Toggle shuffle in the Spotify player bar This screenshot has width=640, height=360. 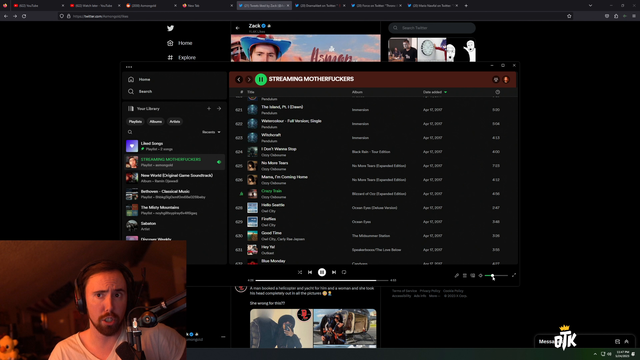[x=300, y=272]
